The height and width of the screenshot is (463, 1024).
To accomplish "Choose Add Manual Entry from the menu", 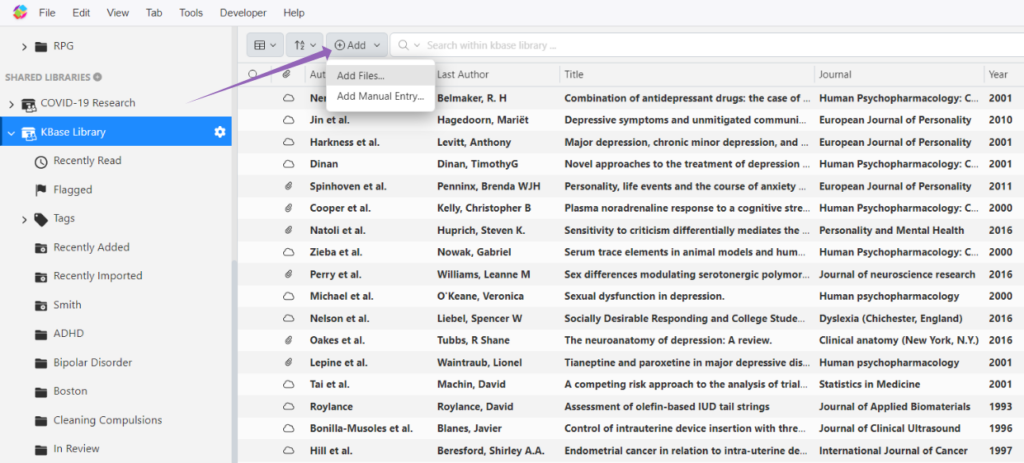I will (379, 96).
